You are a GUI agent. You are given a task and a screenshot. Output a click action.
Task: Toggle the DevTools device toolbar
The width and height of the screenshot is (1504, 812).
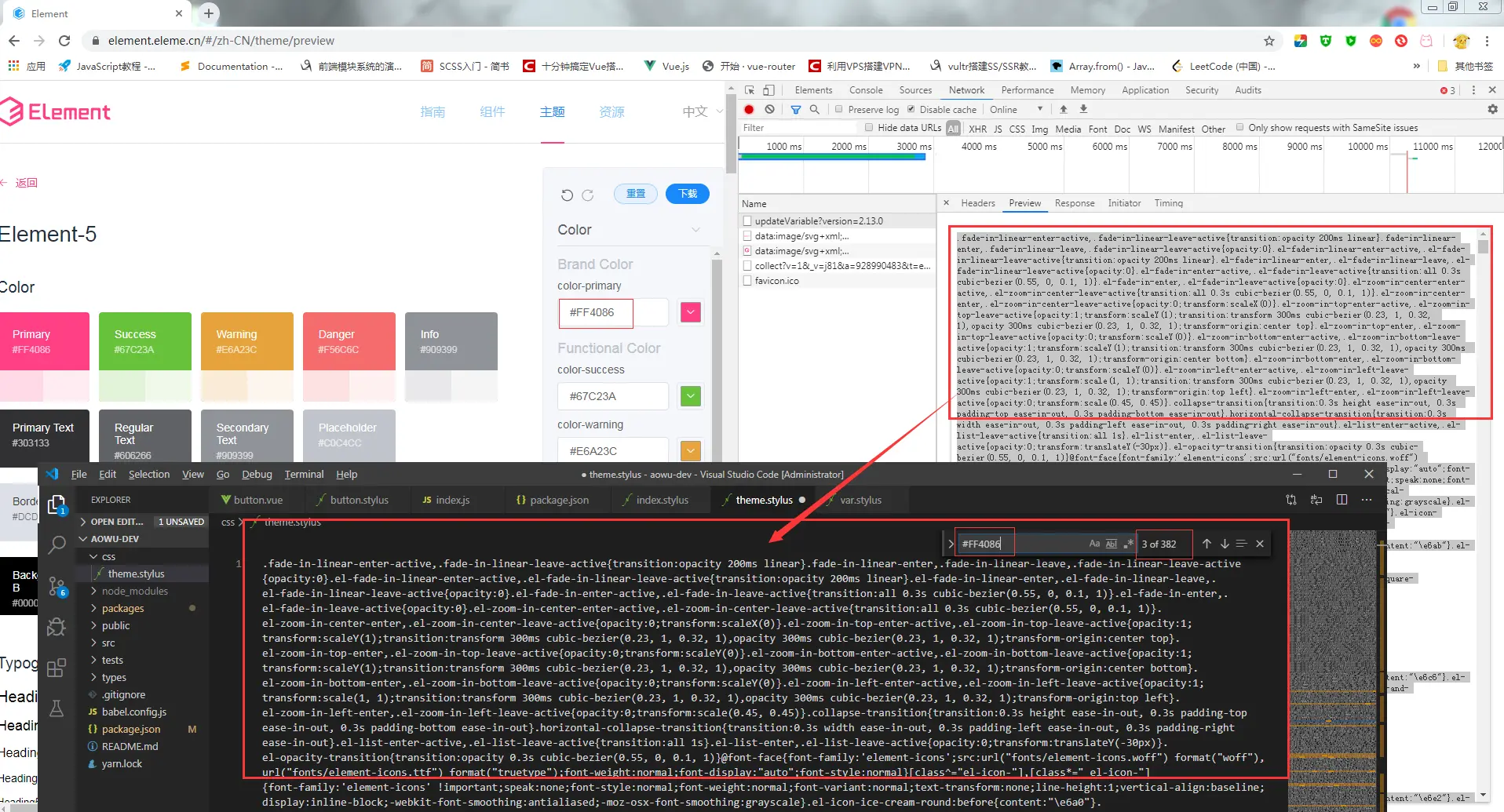769,90
